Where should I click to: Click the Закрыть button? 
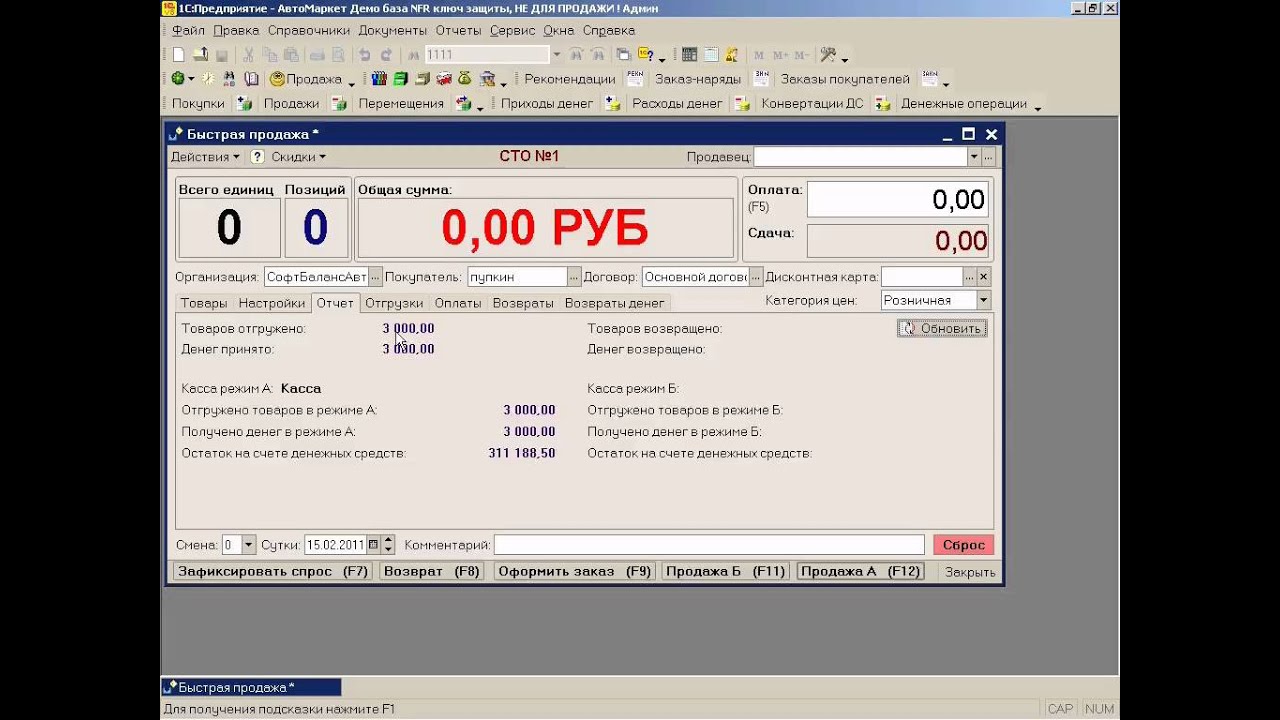970,572
